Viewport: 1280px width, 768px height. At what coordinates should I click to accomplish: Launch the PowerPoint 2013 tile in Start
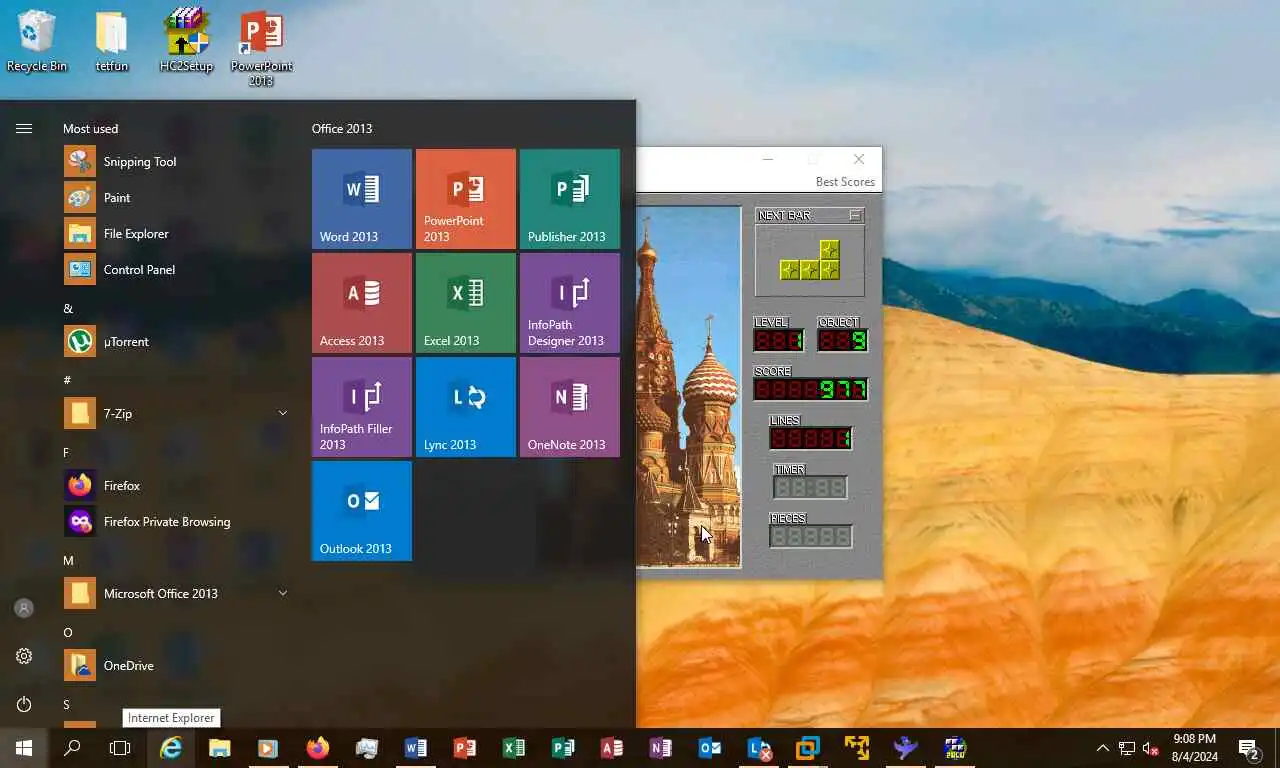[466, 199]
